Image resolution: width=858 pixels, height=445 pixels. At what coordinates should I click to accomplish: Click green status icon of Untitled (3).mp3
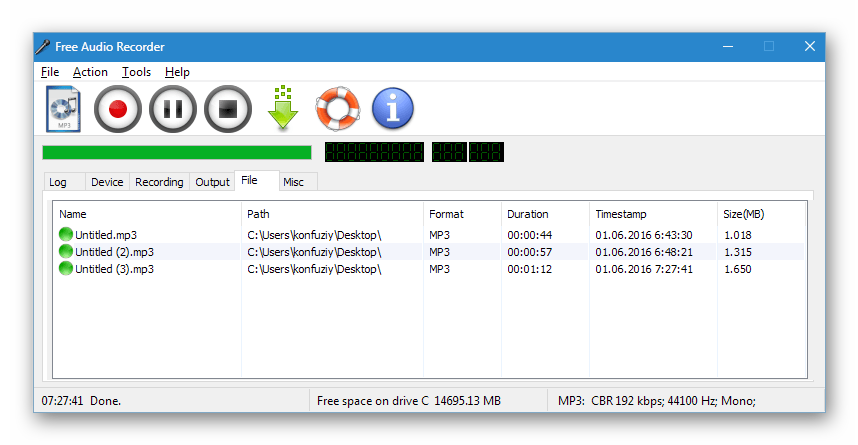[66, 269]
